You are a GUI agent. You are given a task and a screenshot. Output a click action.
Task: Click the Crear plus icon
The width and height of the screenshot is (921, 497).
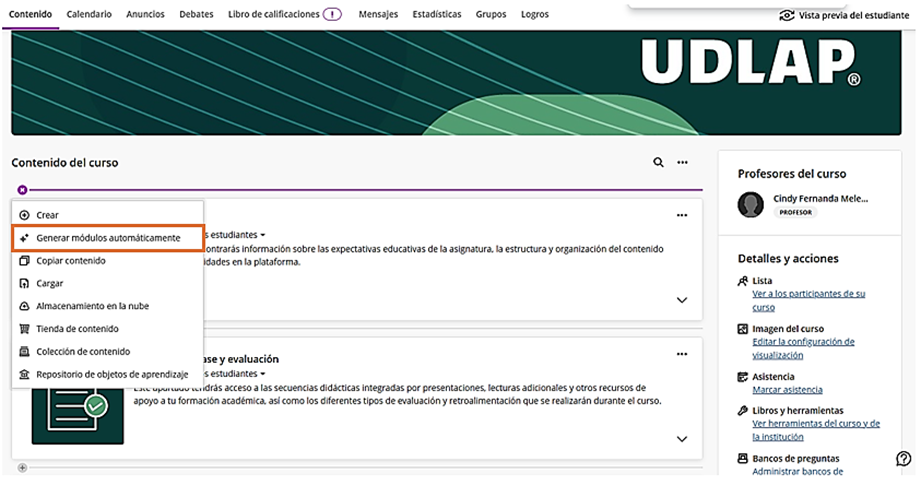24,215
